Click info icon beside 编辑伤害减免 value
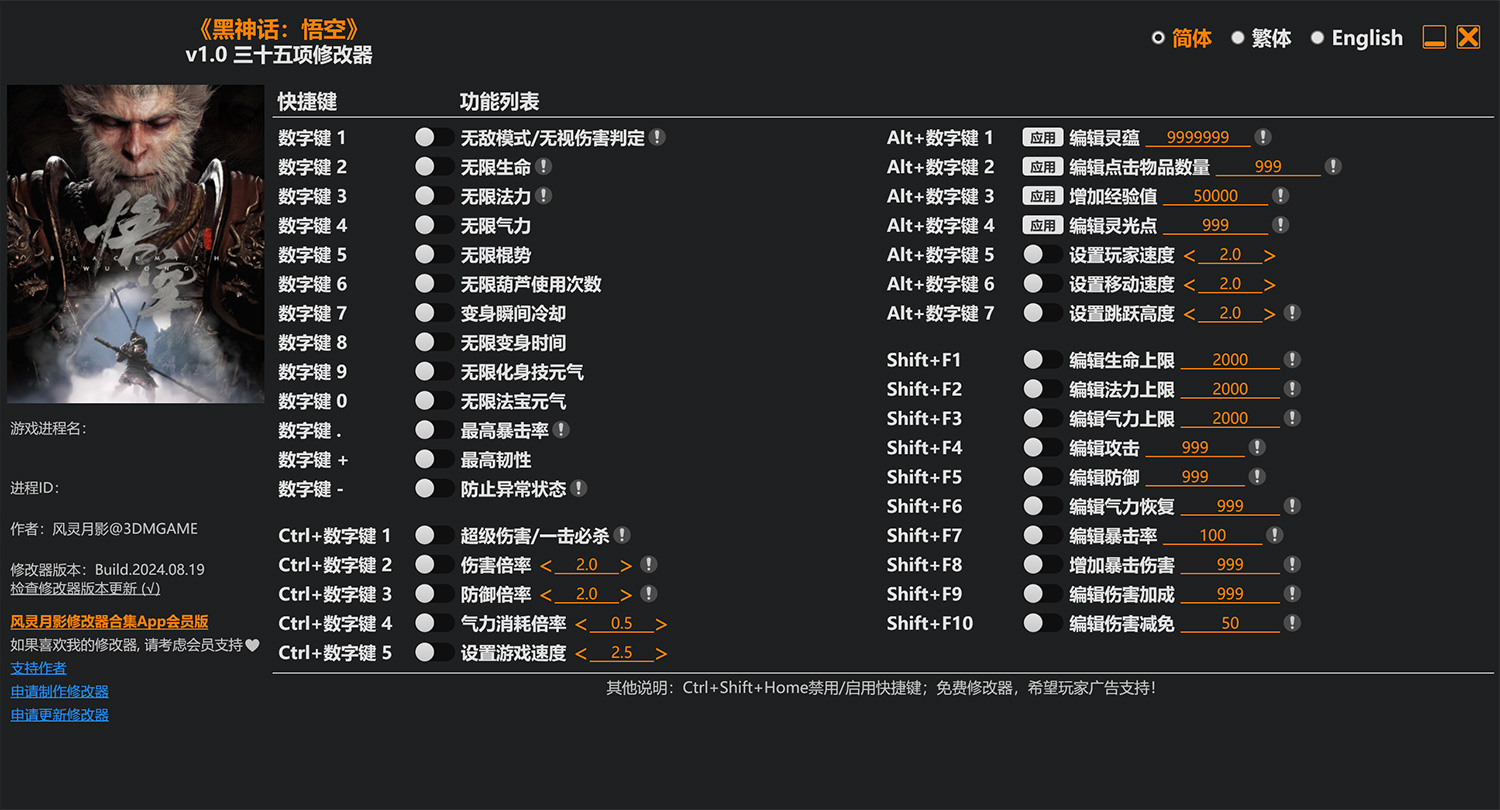1500x810 pixels. [x=1292, y=622]
